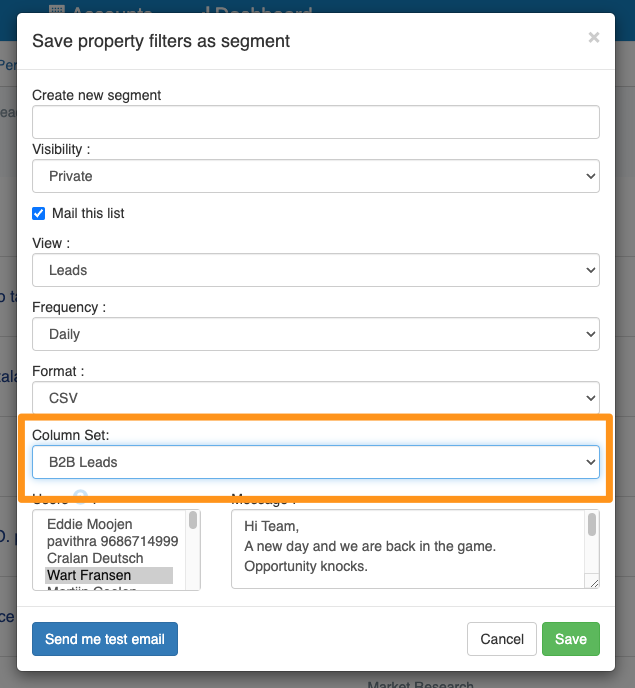635x688 pixels.
Task: Open the View dropdown showing Leads
Action: 316,270
